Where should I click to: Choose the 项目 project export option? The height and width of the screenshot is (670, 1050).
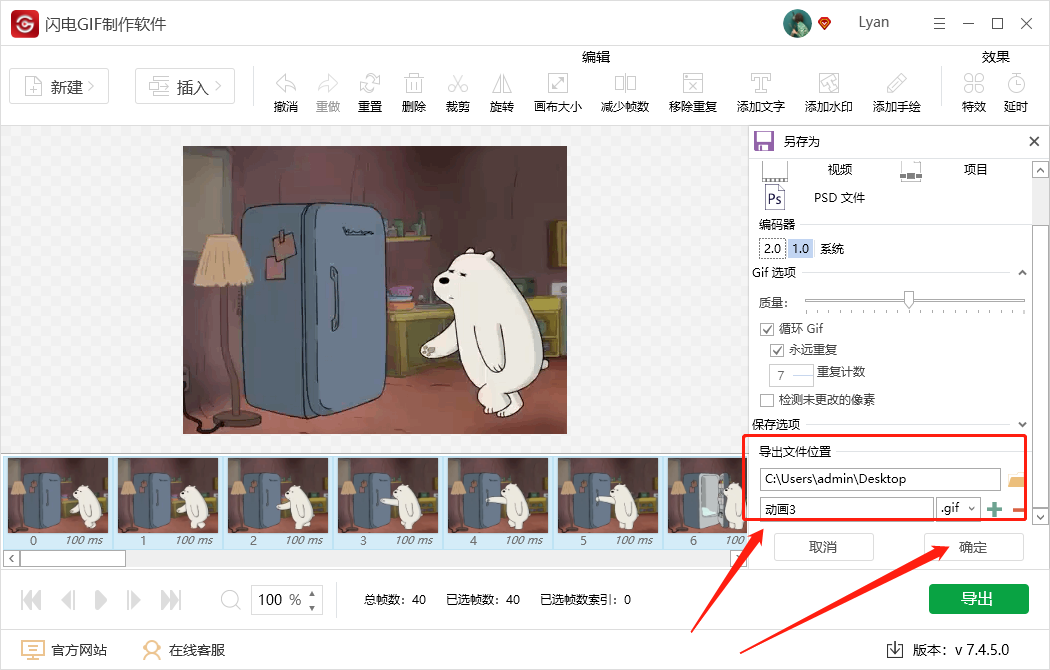(975, 169)
